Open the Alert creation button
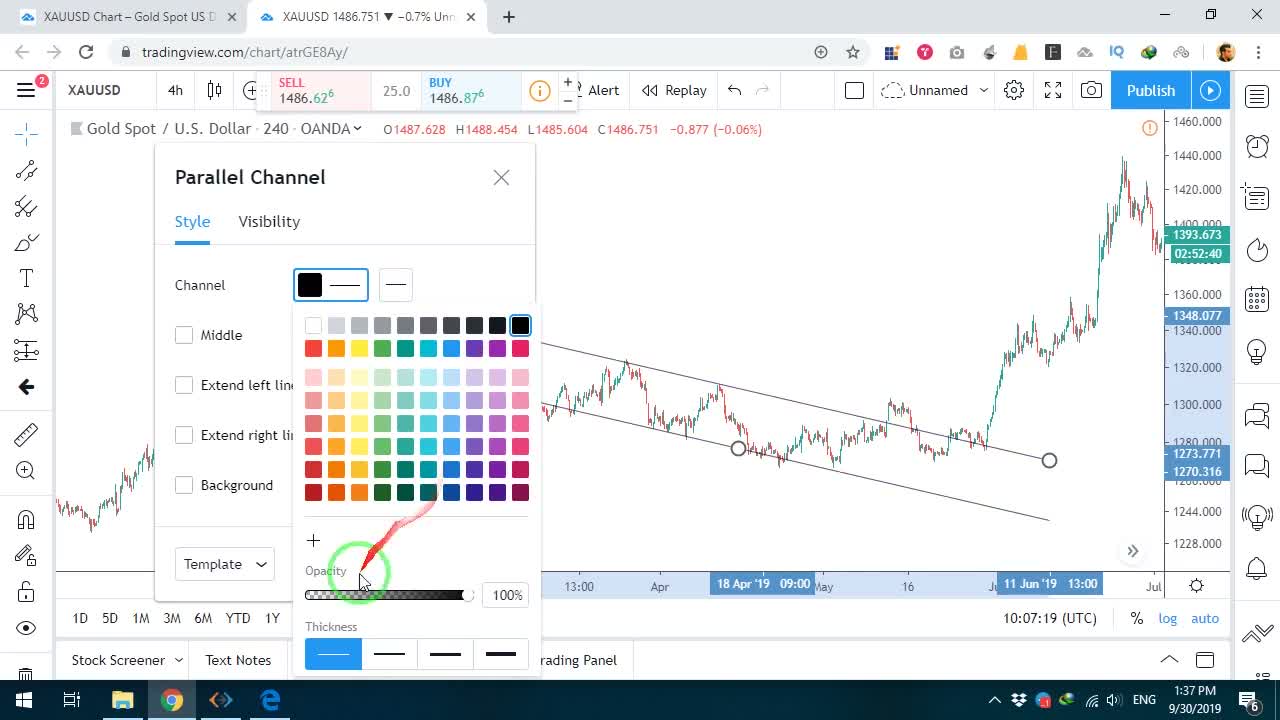Screen dimensions: 1280x720 click(603, 90)
